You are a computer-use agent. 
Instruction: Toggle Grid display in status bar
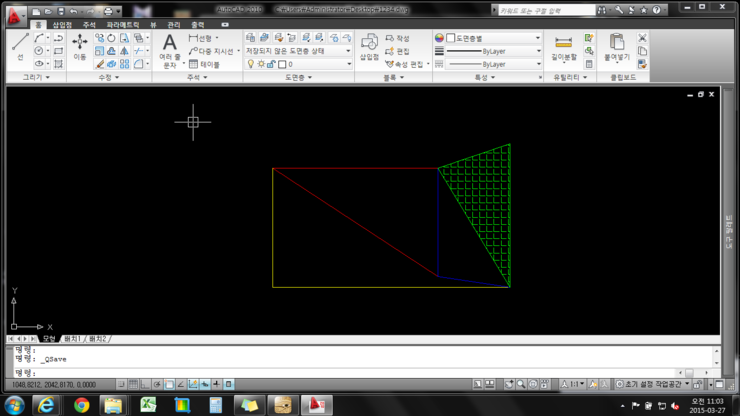tap(134, 384)
